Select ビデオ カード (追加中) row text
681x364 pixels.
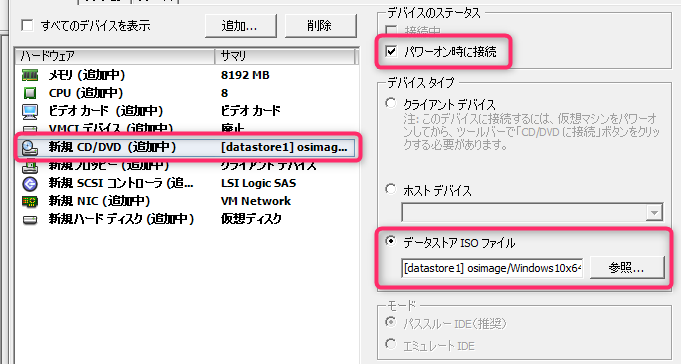click(x=106, y=111)
